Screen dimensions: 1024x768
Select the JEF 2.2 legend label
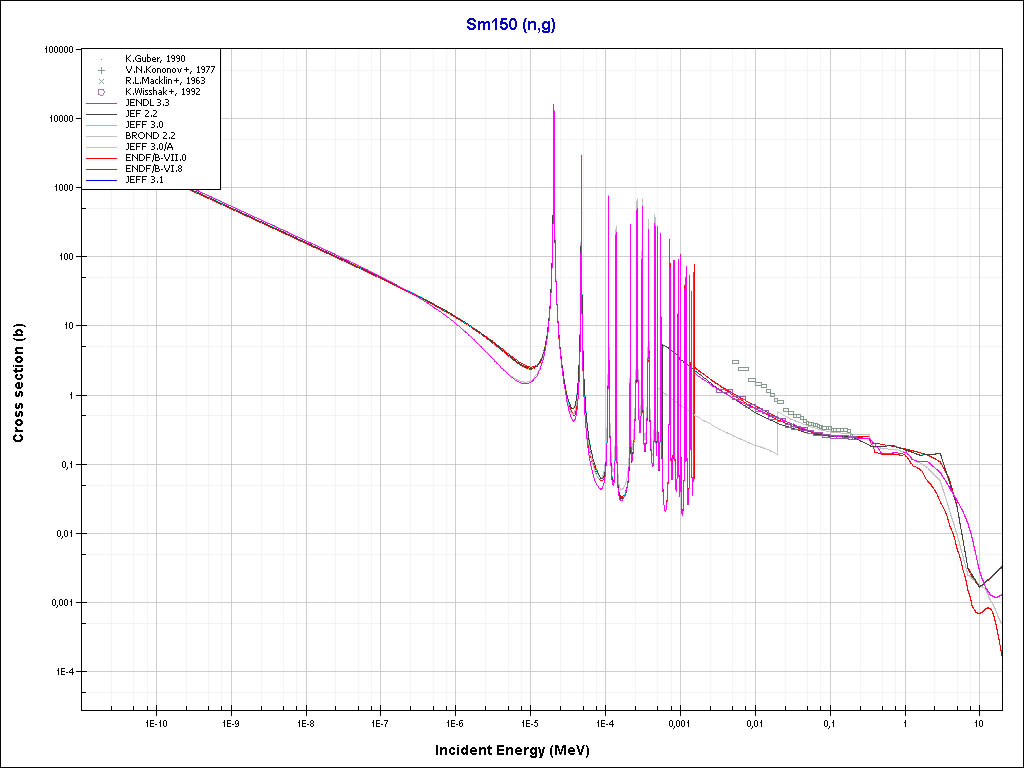(141, 114)
